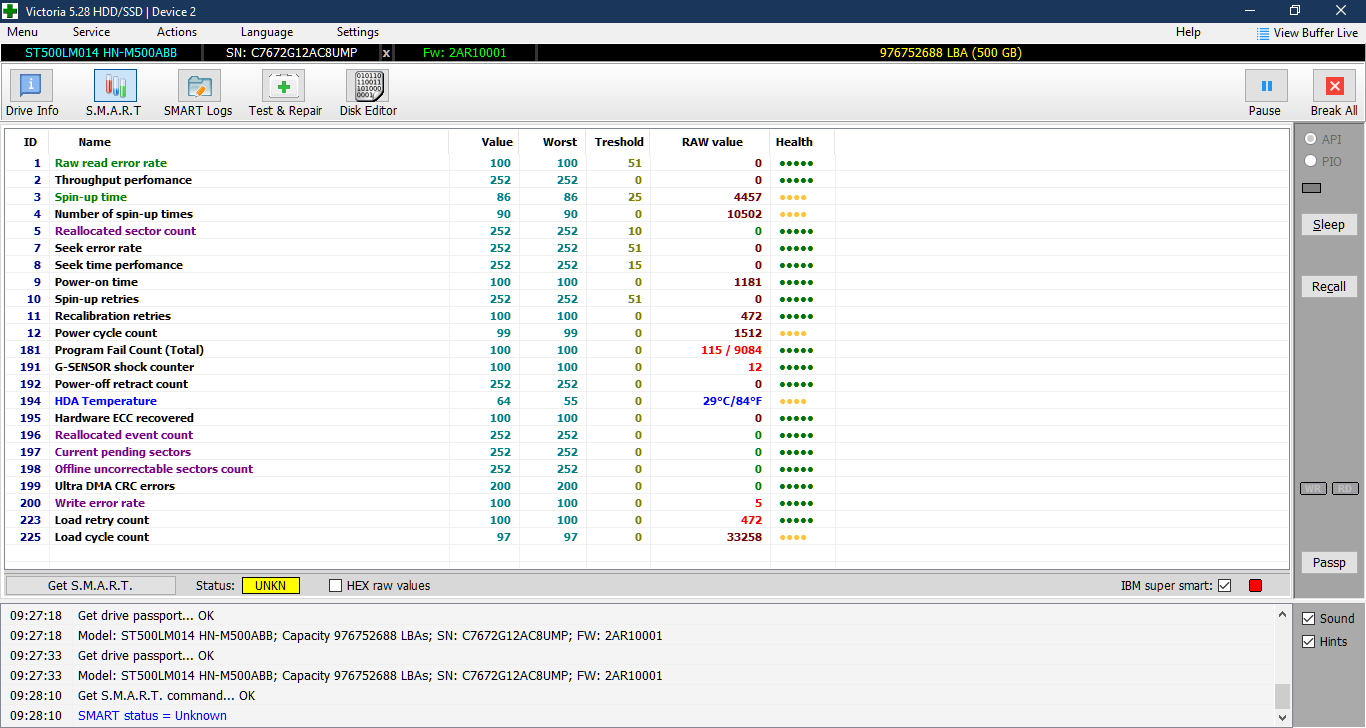Open SMART Logs

point(198,94)
